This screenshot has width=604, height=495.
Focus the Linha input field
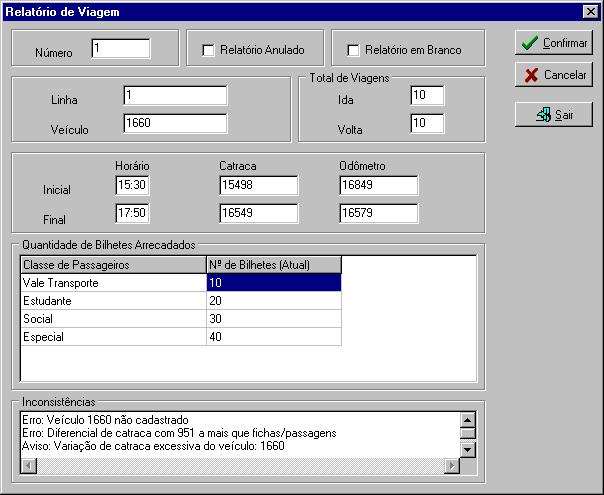click(x=175, y=96)
